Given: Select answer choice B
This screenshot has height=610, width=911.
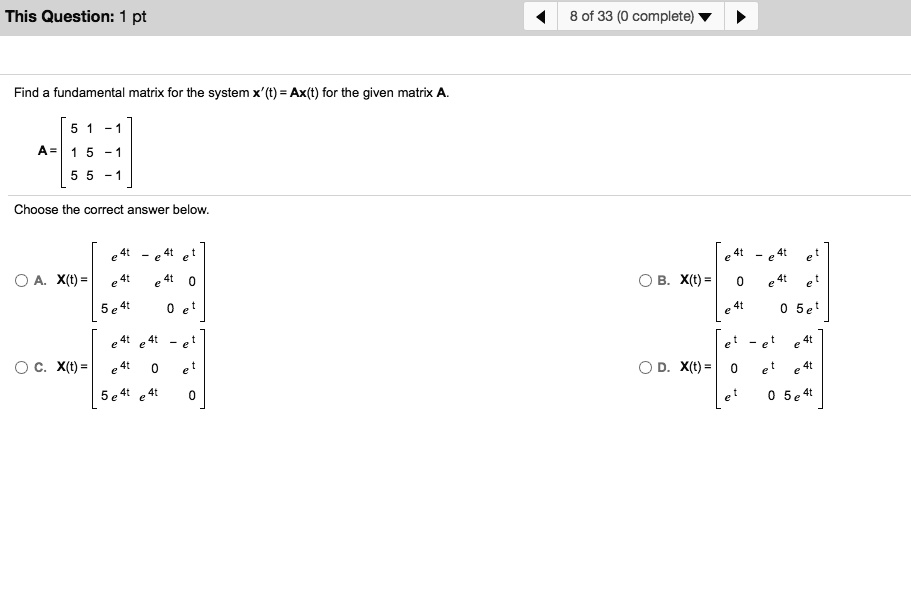Looking at the screenshot, I should pos(646,279).
